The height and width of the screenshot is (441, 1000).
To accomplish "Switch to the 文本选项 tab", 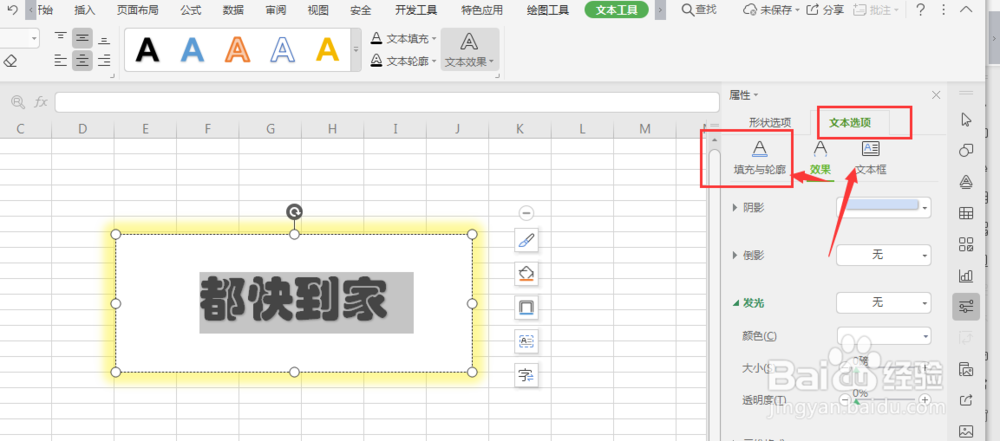I will 850,123.
